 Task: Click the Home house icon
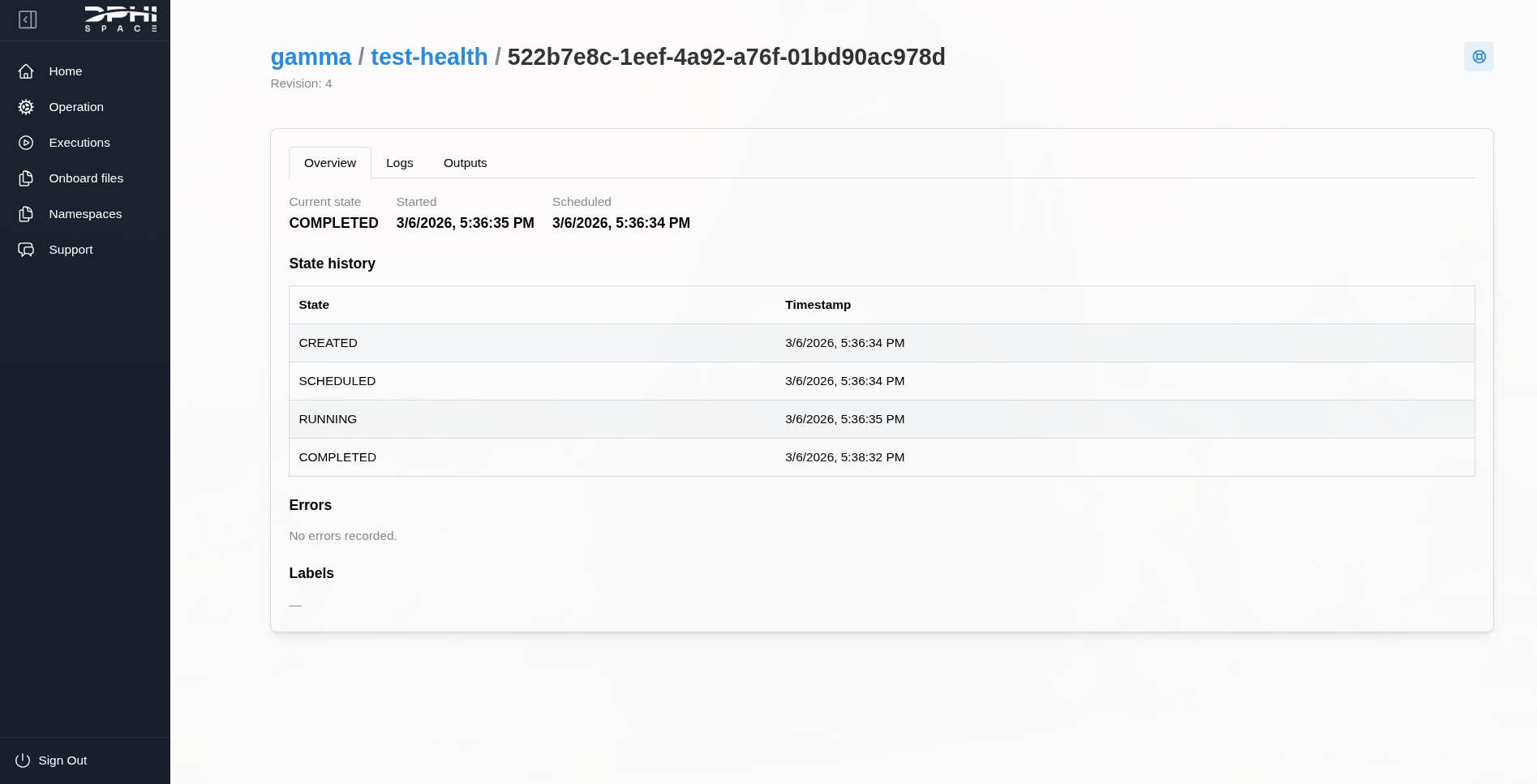(26, 71)
